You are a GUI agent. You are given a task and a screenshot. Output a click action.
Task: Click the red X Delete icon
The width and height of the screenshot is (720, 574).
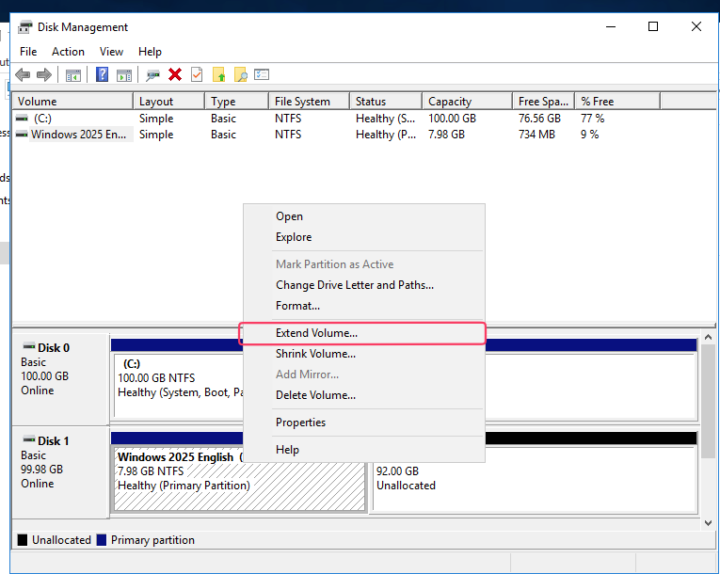pyautogui.click(x=175, y=75)
